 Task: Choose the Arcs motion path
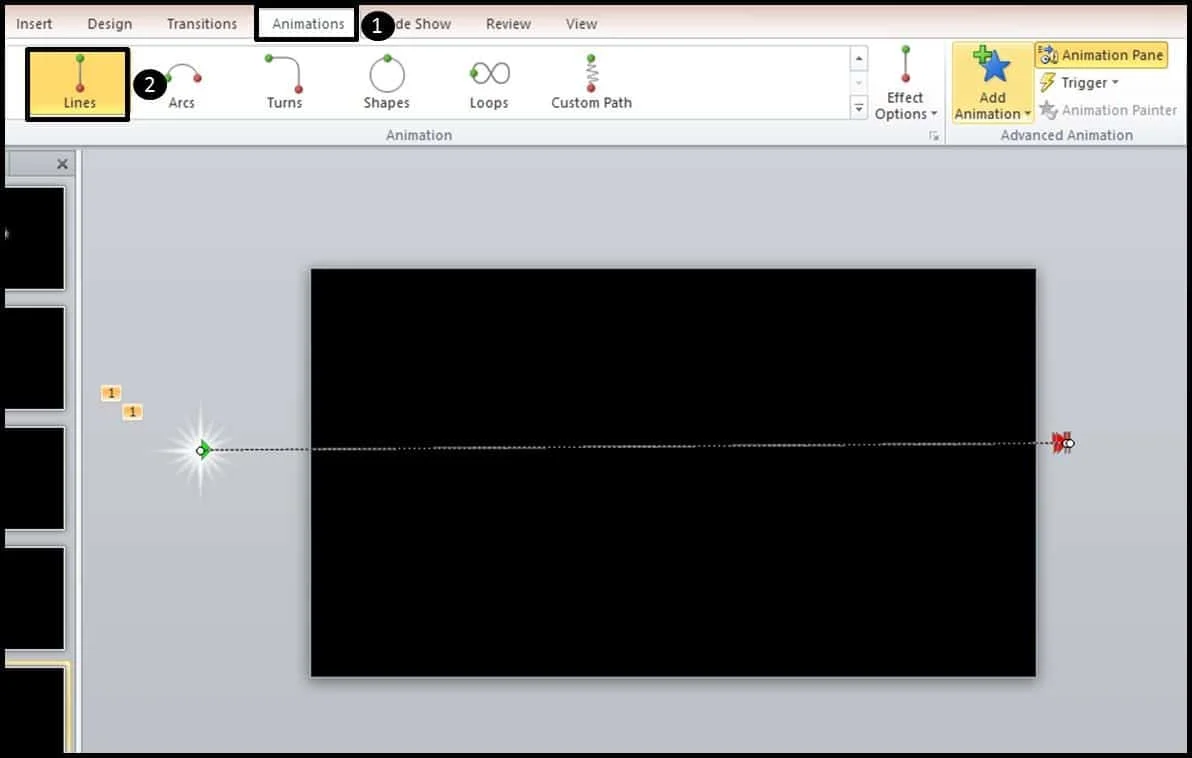(182, 84)
